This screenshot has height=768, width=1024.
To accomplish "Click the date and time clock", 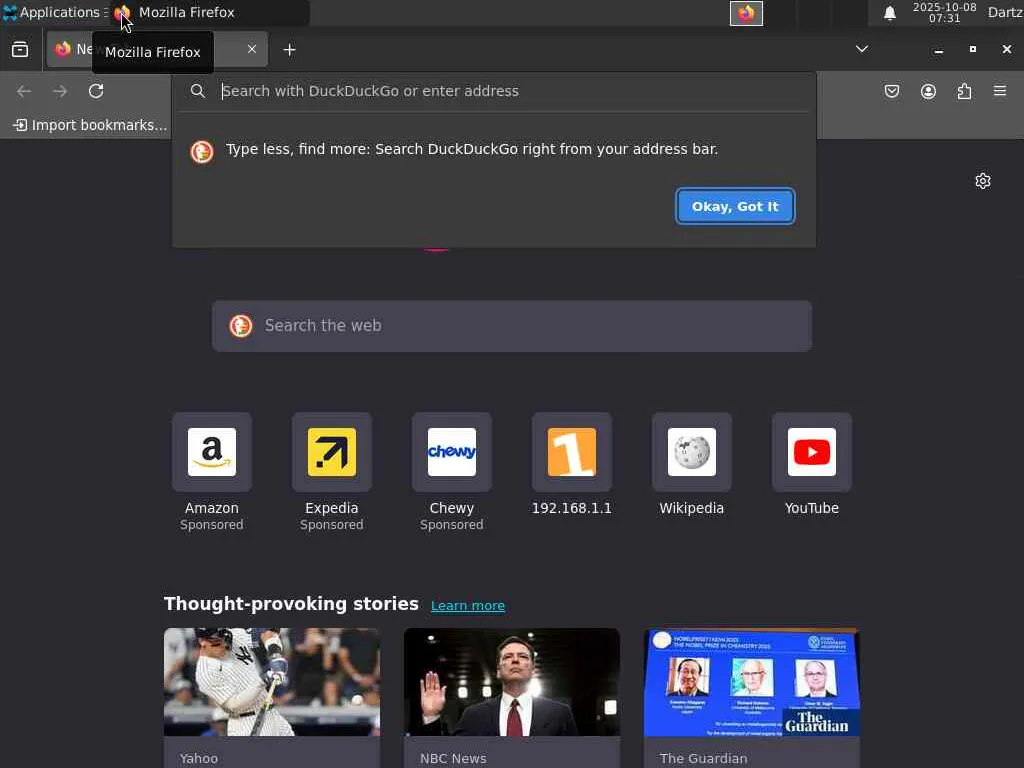I will click(x=944, y=12).
